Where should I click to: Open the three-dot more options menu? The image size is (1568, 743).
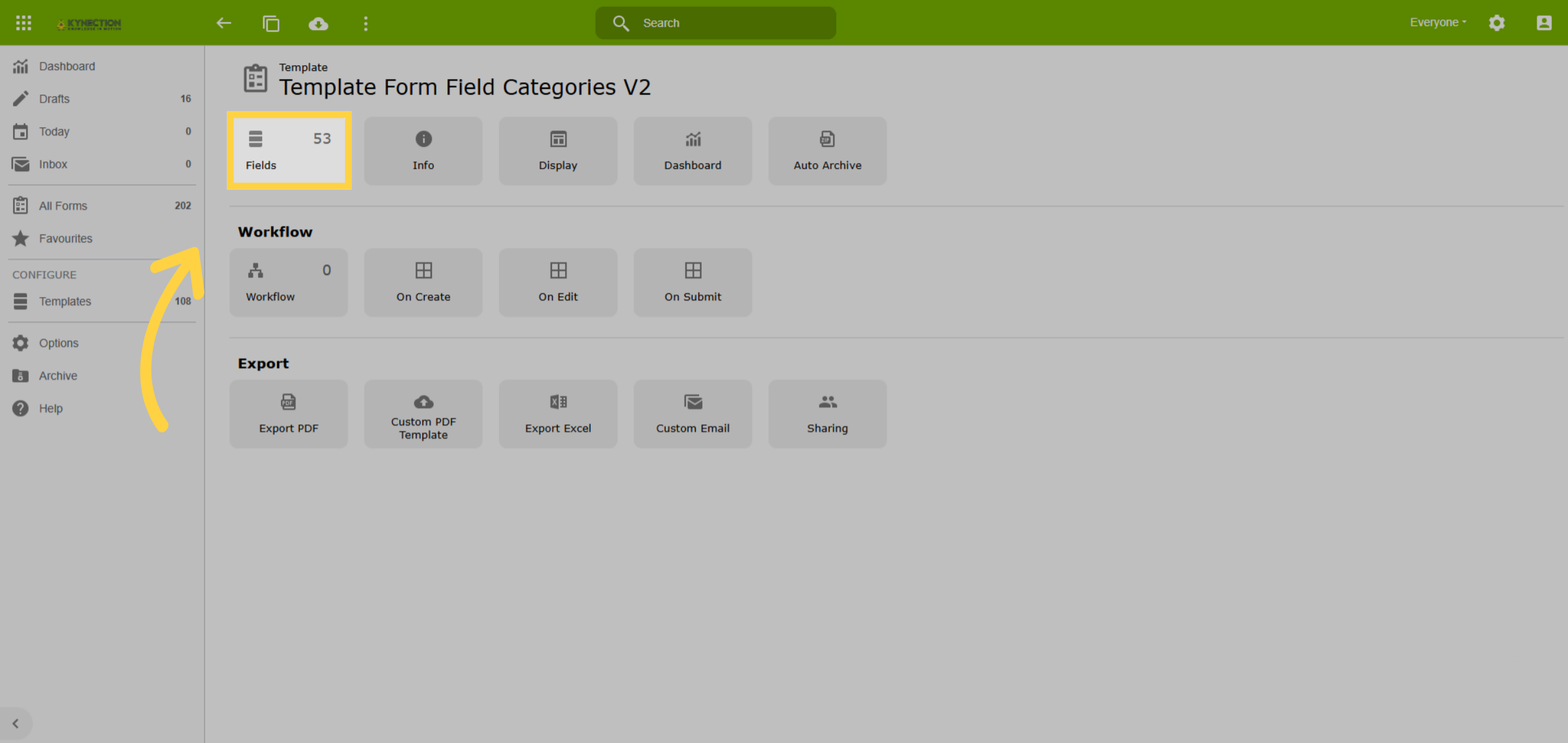click(x=366, y=24)
